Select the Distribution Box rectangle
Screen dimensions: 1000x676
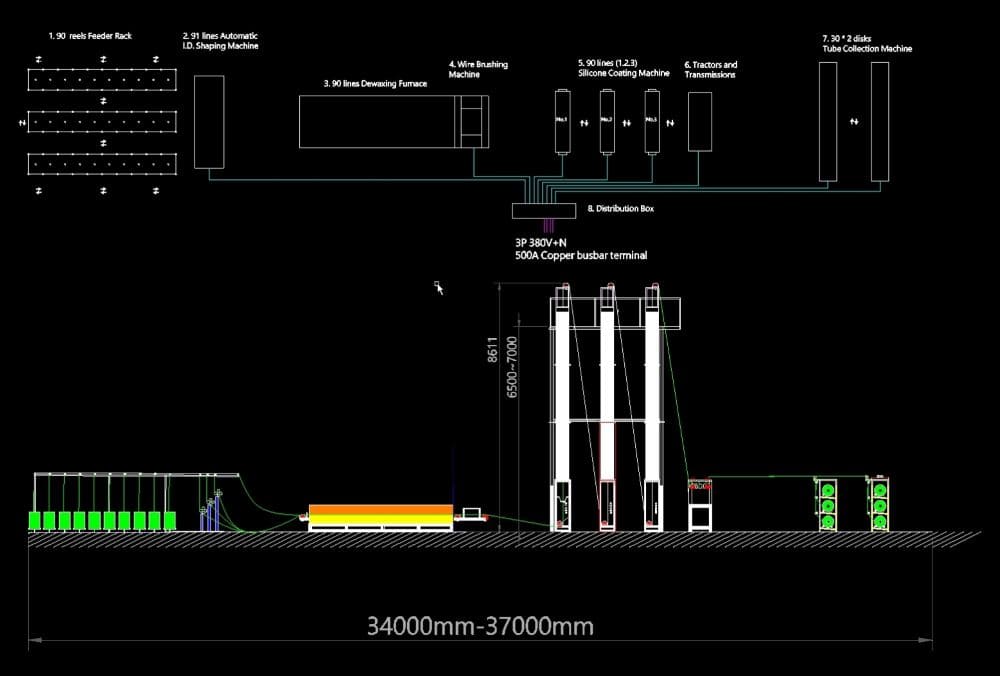pos(543,211)
